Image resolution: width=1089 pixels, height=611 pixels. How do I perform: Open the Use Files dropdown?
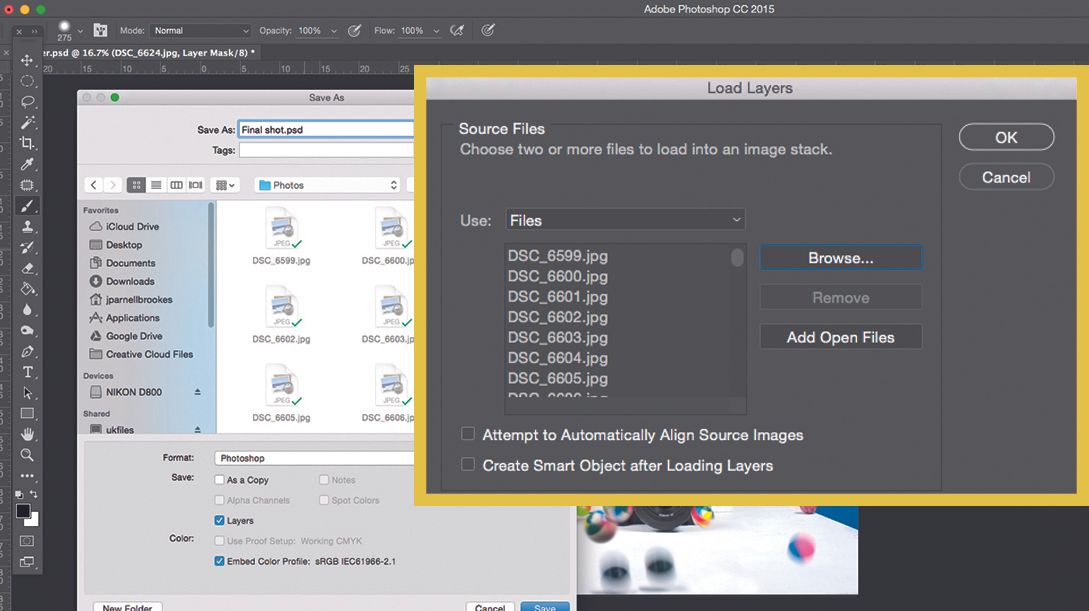[x=625, y=220]
